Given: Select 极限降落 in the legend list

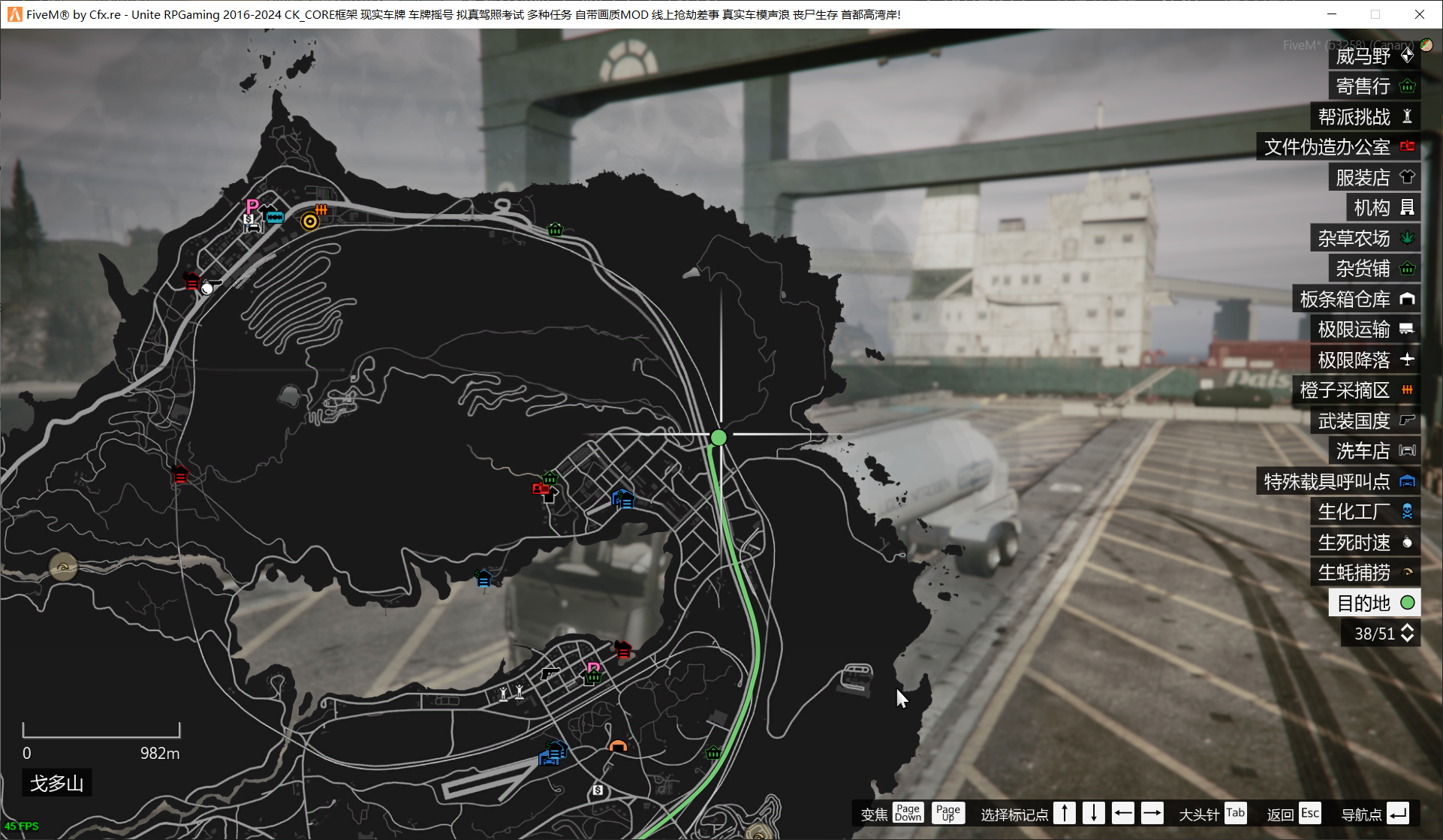Looking at the screenshot, I should tap(1366, 360).
